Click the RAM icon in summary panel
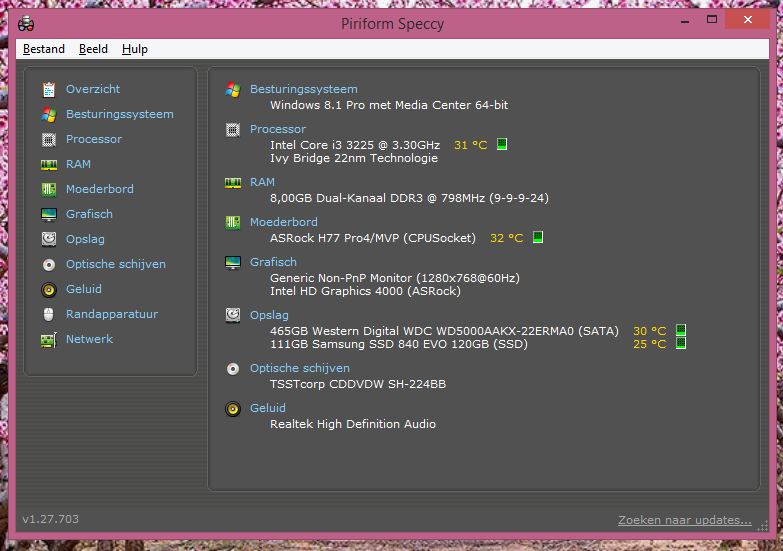Screen dimensions: 783x551 (x=233, y=183)
